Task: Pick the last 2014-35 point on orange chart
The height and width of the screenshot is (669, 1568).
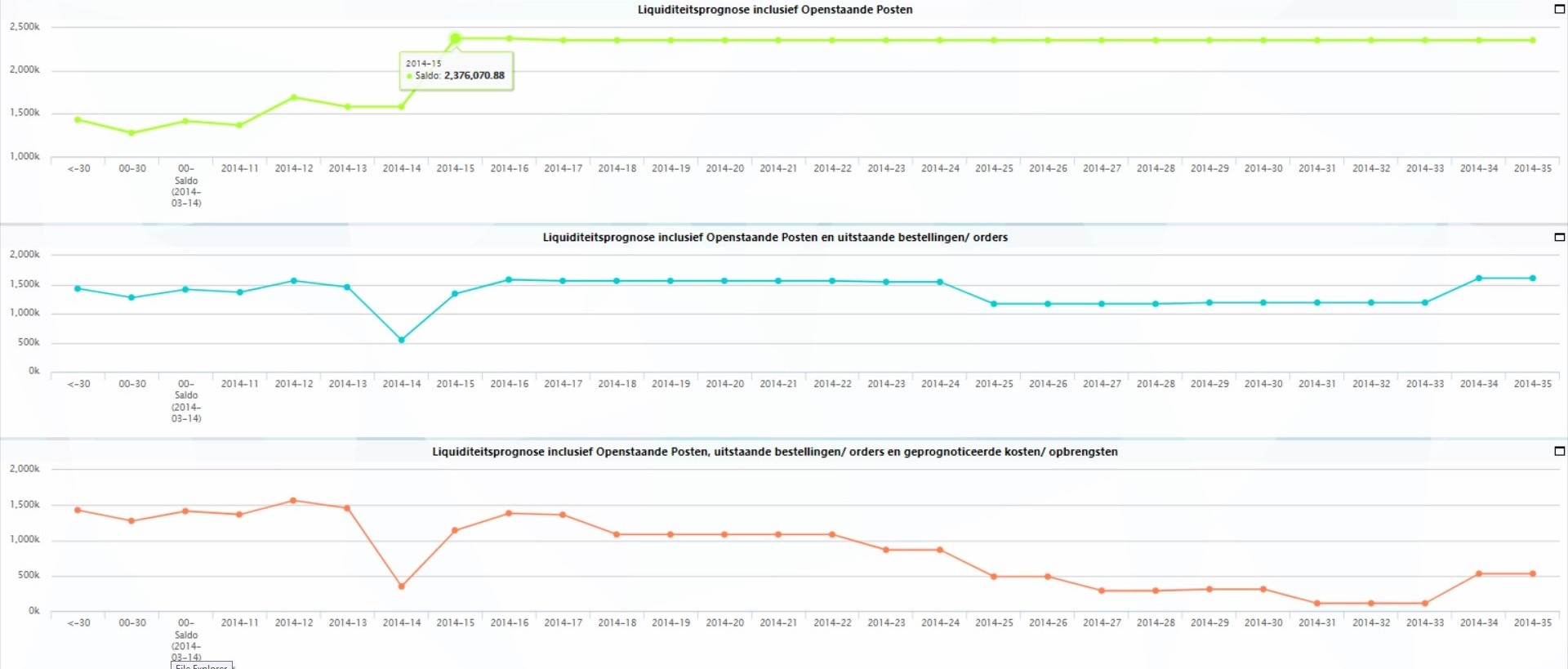Action: (1532, 574)
